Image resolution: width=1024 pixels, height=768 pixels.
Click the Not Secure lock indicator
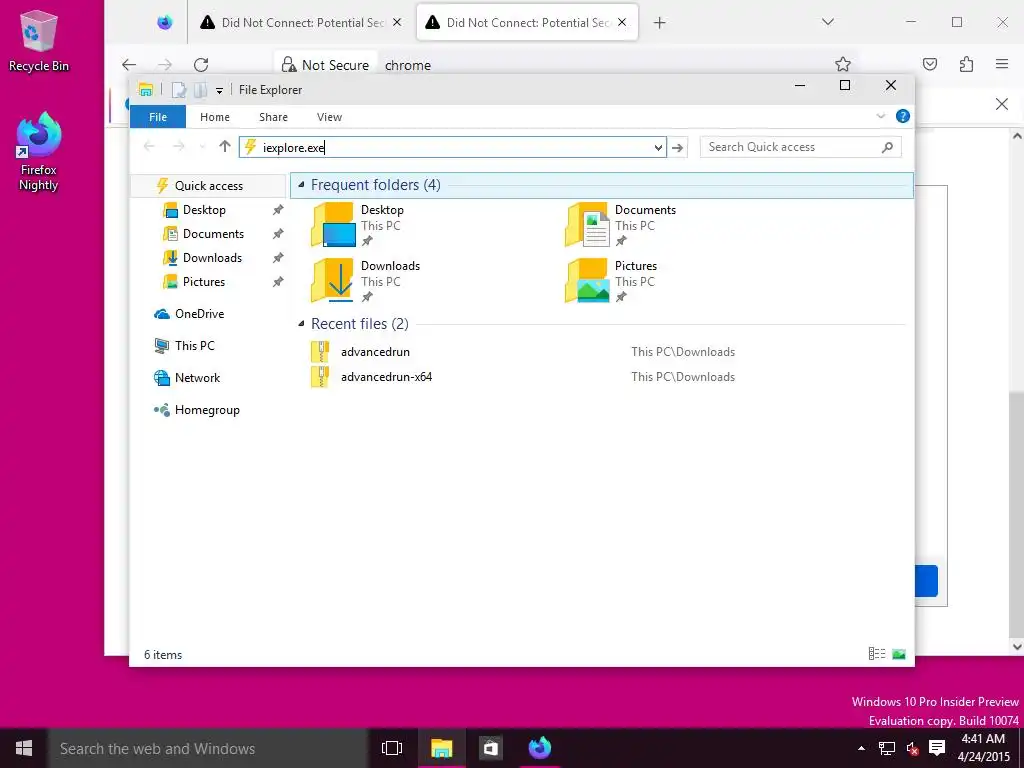(x=325, y=65)
